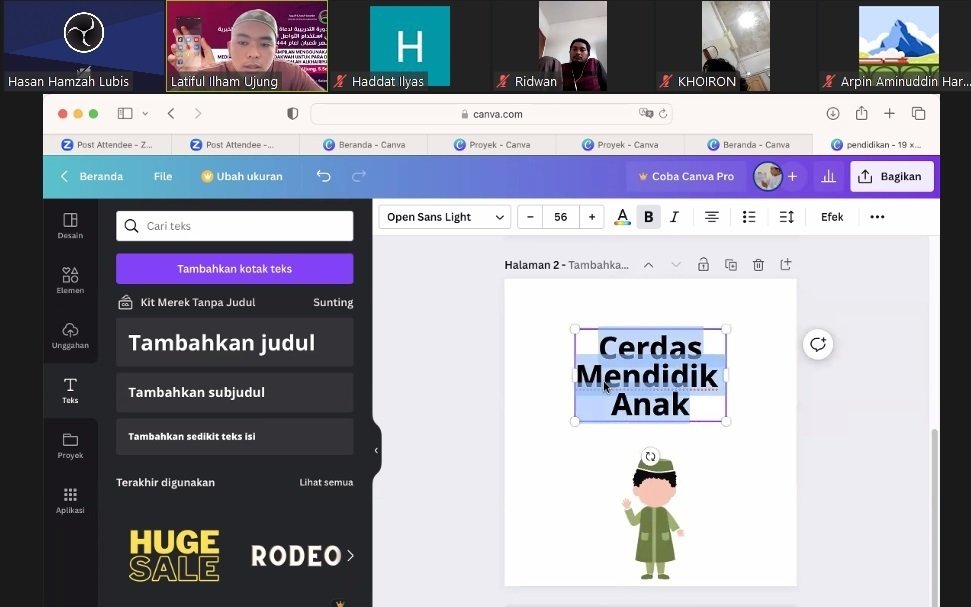Toggle bold text formatting
The width and height of the screenshot is (971, 607).
(x=648, y=217)
